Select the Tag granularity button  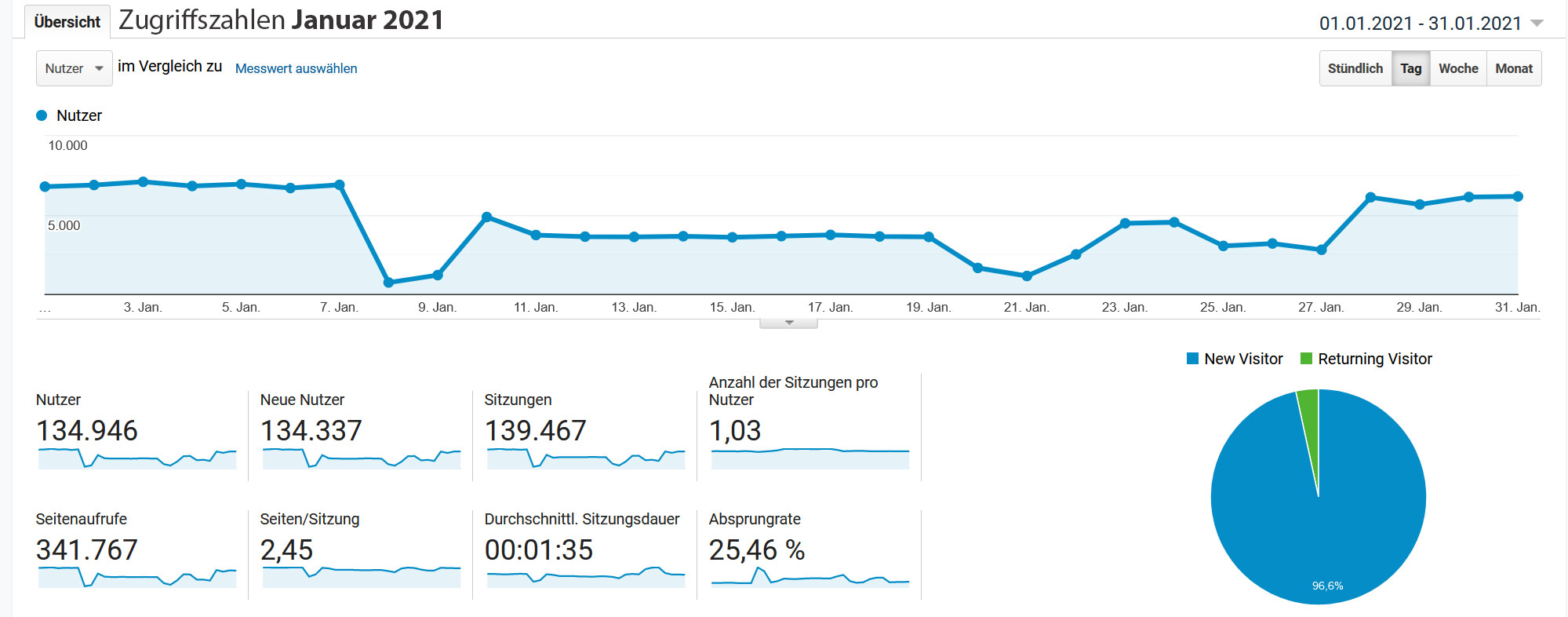click(x=1410, y=68)
